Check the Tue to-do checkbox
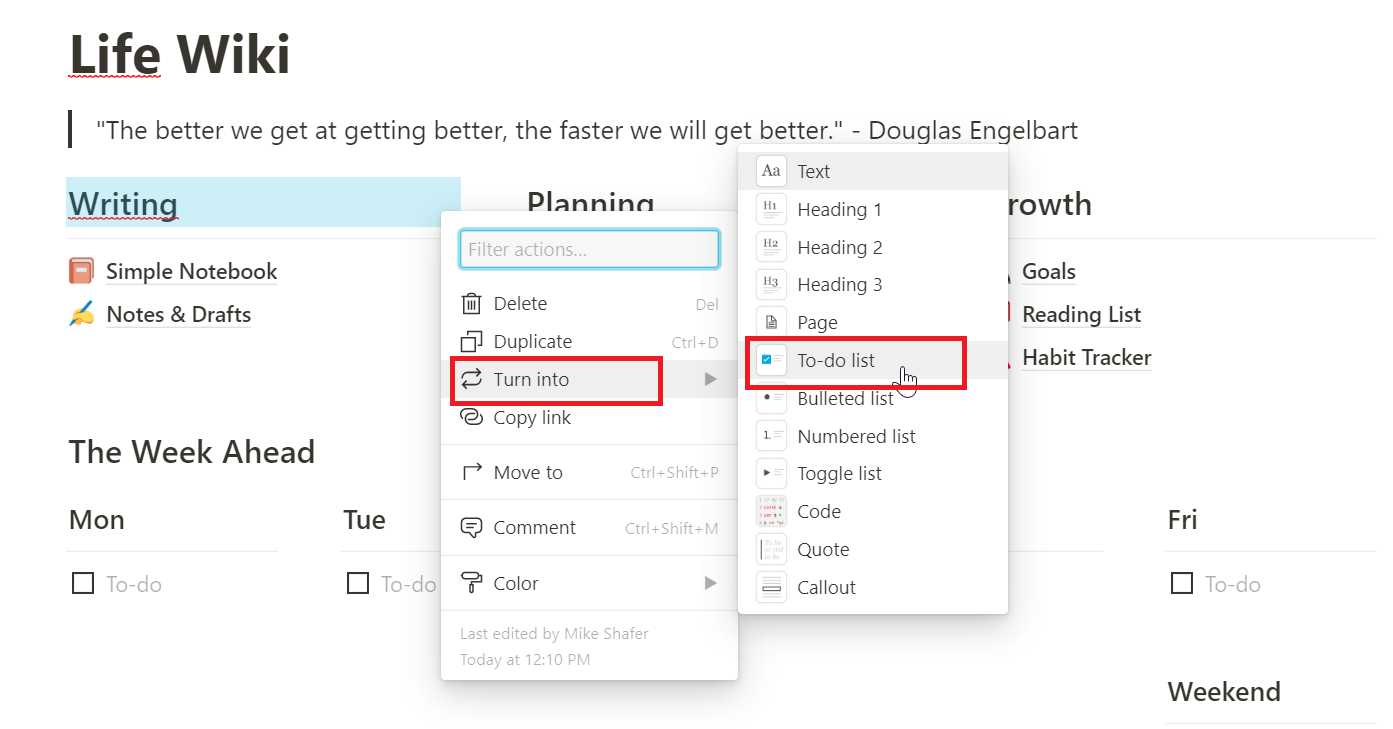 point(357,583)
